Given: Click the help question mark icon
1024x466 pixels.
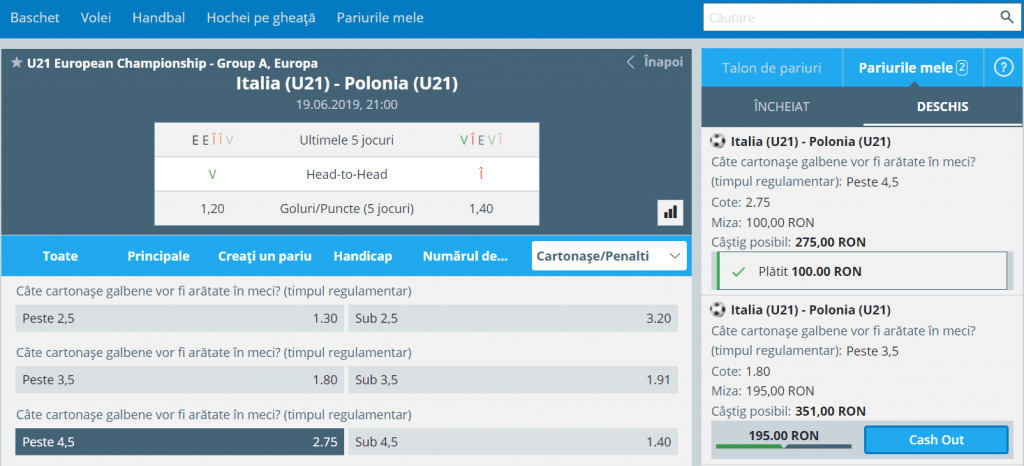Looking at the screenshot, I should point(1004,68).
